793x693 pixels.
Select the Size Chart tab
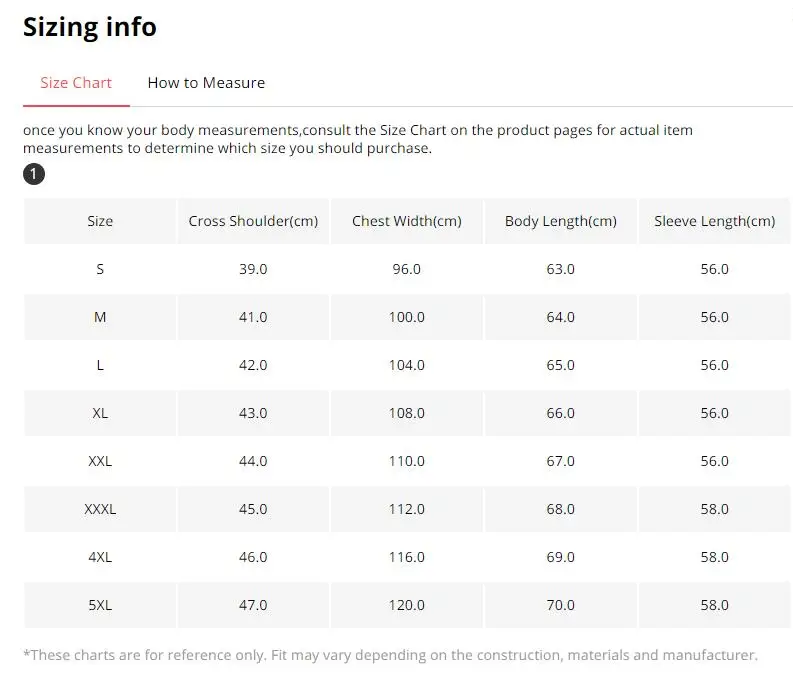pos(76,82)
